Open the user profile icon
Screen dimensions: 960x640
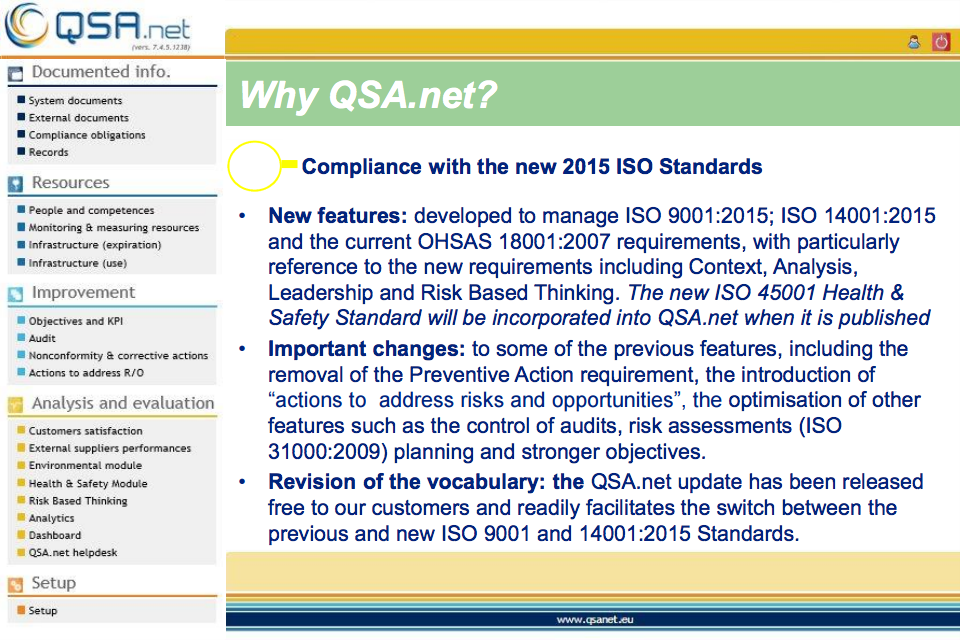tap(913, 42)
